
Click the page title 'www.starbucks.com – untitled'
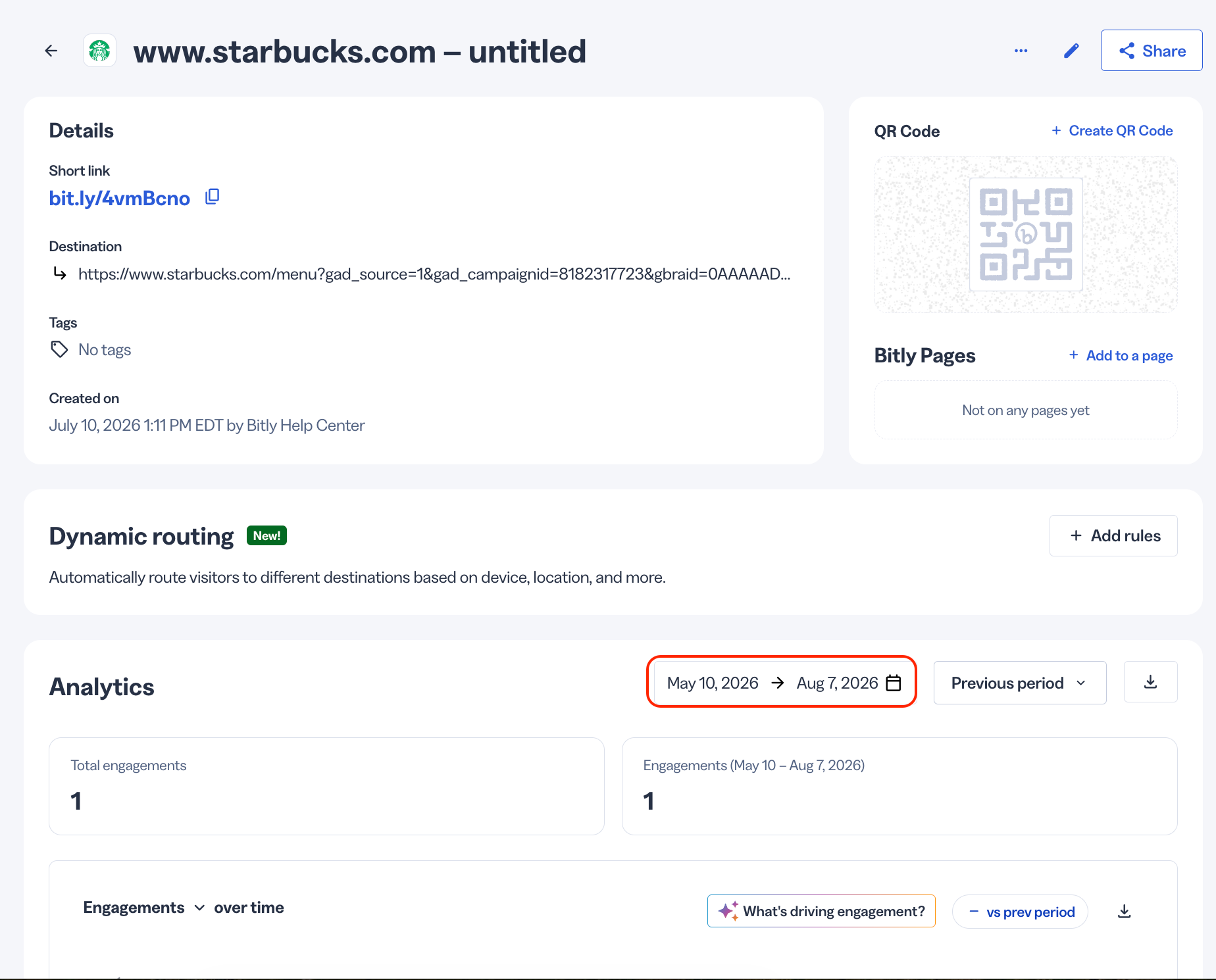(360, 51)
